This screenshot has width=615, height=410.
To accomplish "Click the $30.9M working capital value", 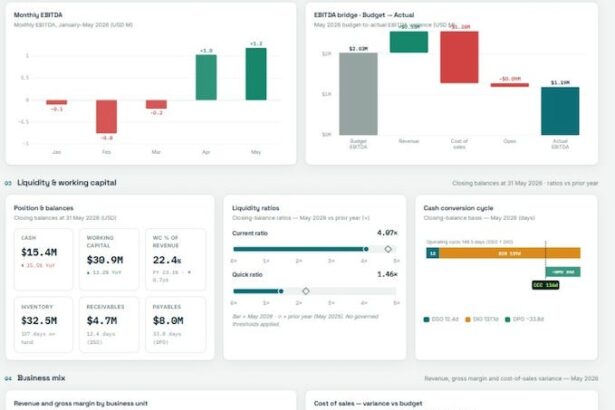I will tap(105, 260).
